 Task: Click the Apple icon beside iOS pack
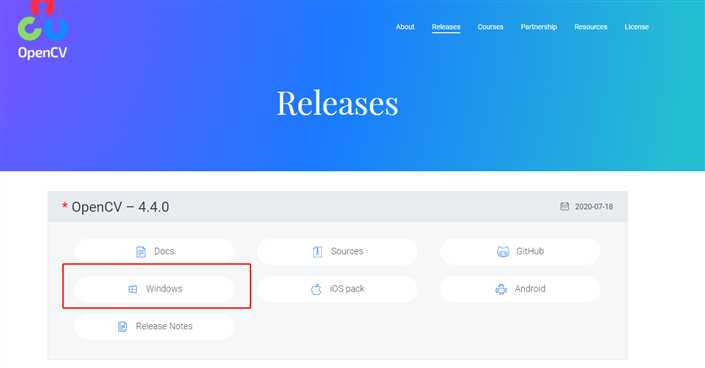pos(316,289)
